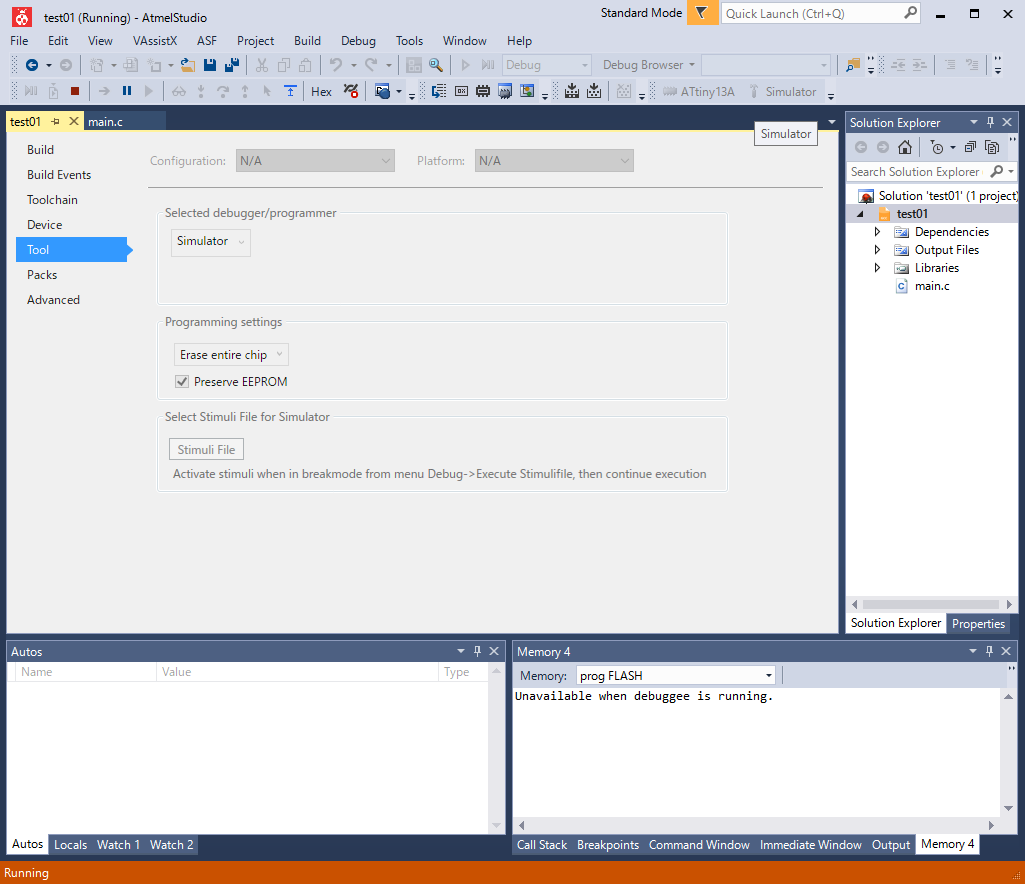1025x884 pixels.
Task: Click the ATtiny13A device button
Action: pyautogui.click(x=699, y=92)
